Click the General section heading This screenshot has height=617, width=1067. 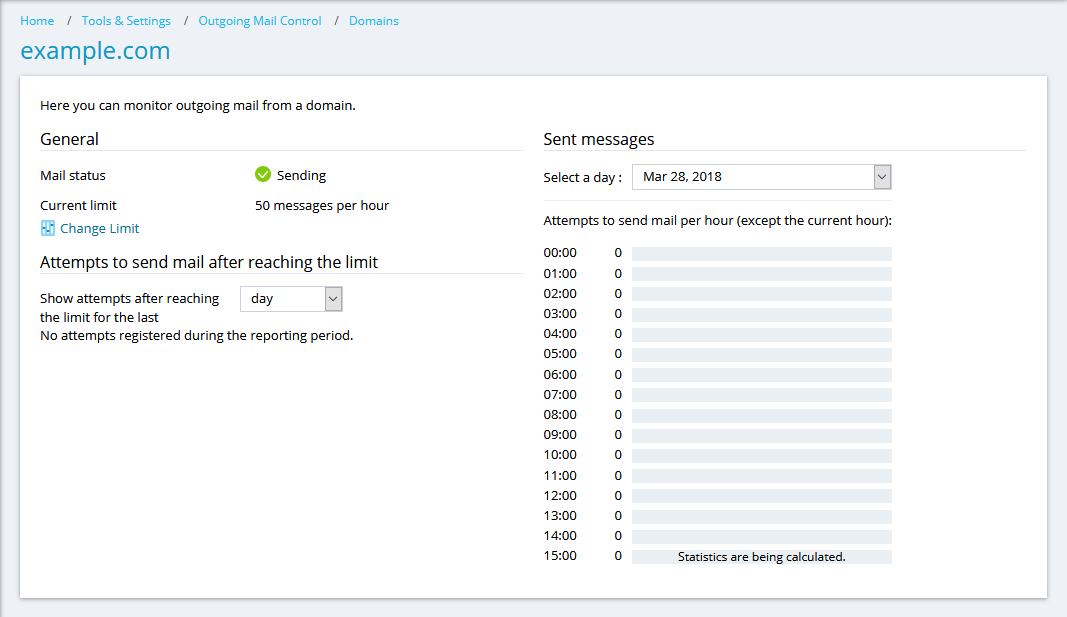pyautogui.click(x=69, y=139)
